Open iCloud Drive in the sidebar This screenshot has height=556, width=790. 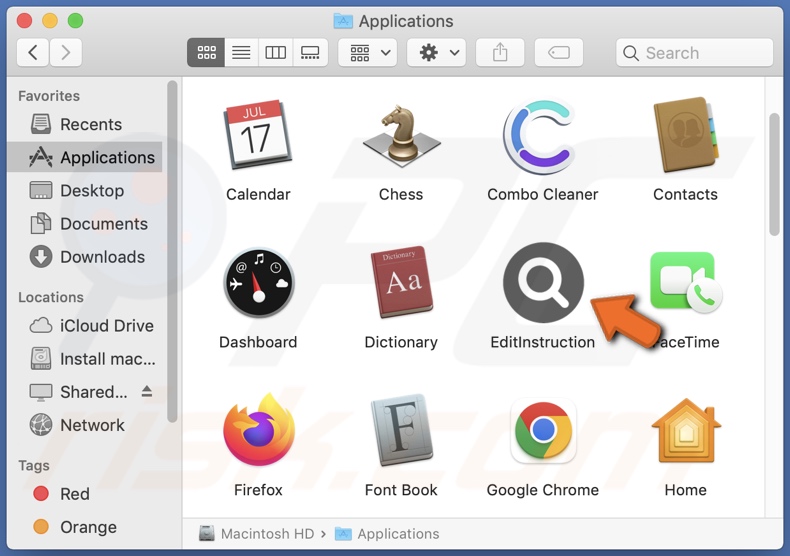pyautogui.click(x=85, y=325)
